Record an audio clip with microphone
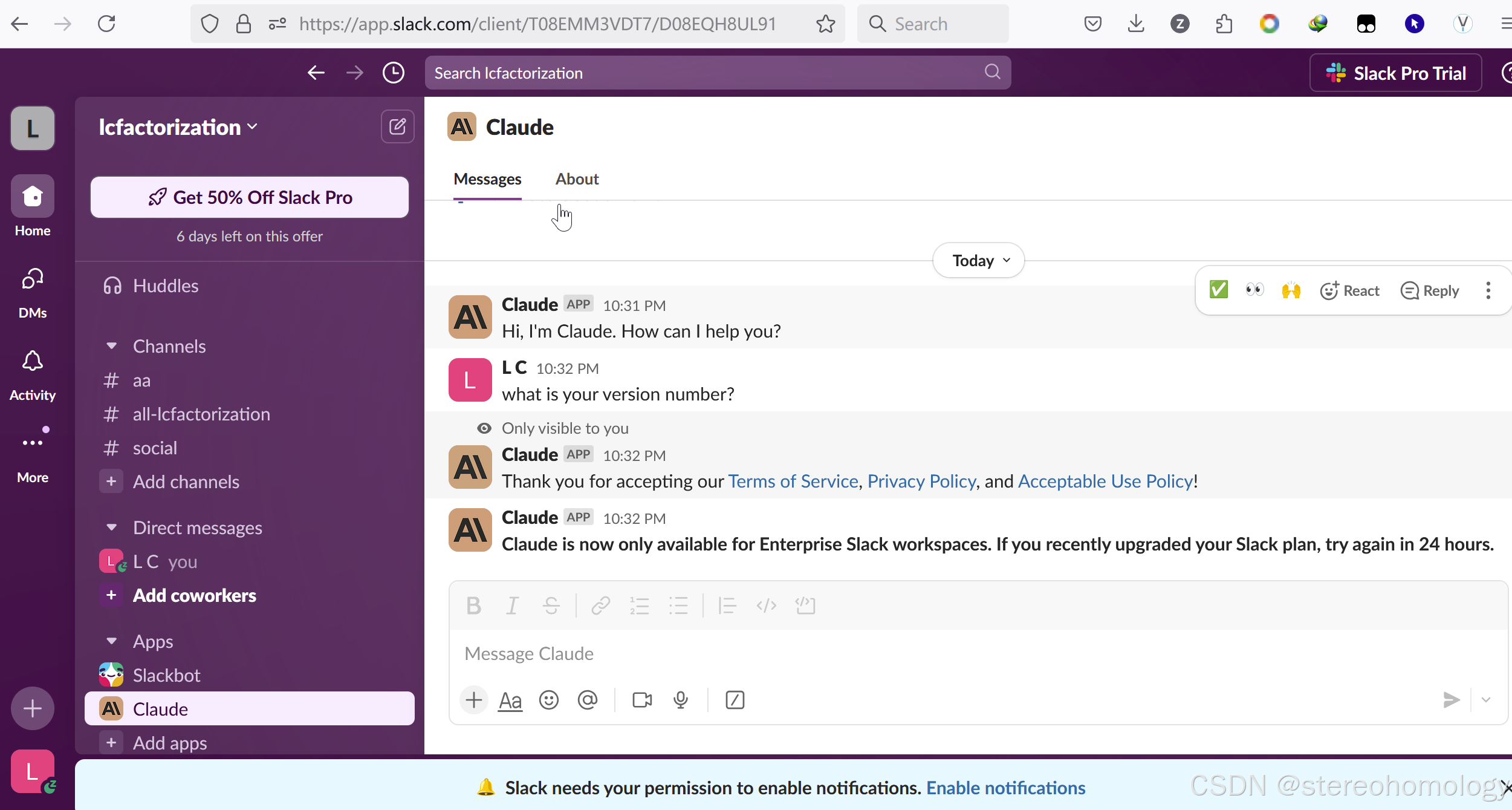Screen dimensions: 1512x810 (x=681, y=700)
